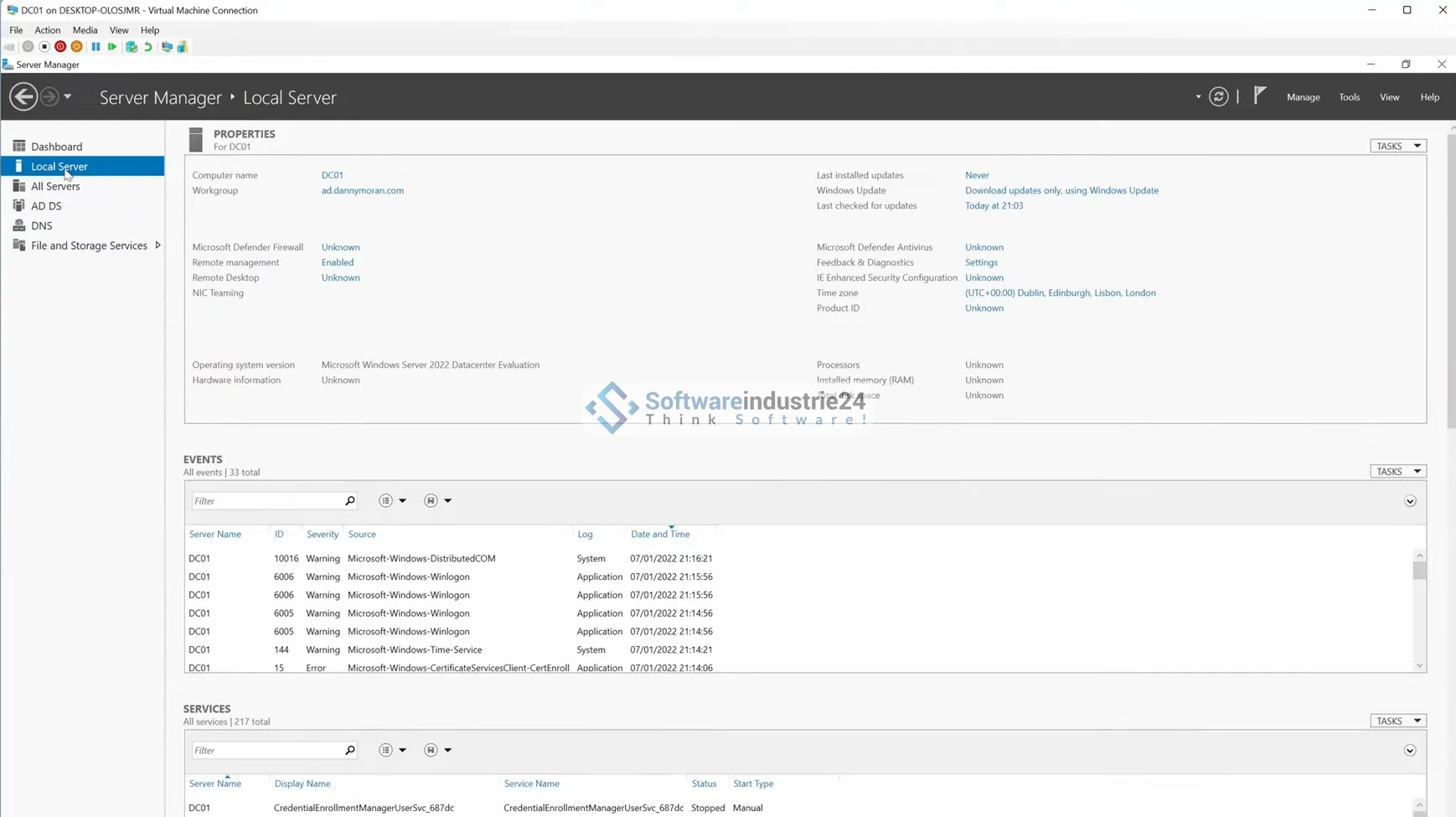
Task: Open the Tools menu
Action: click(1349, 97)
